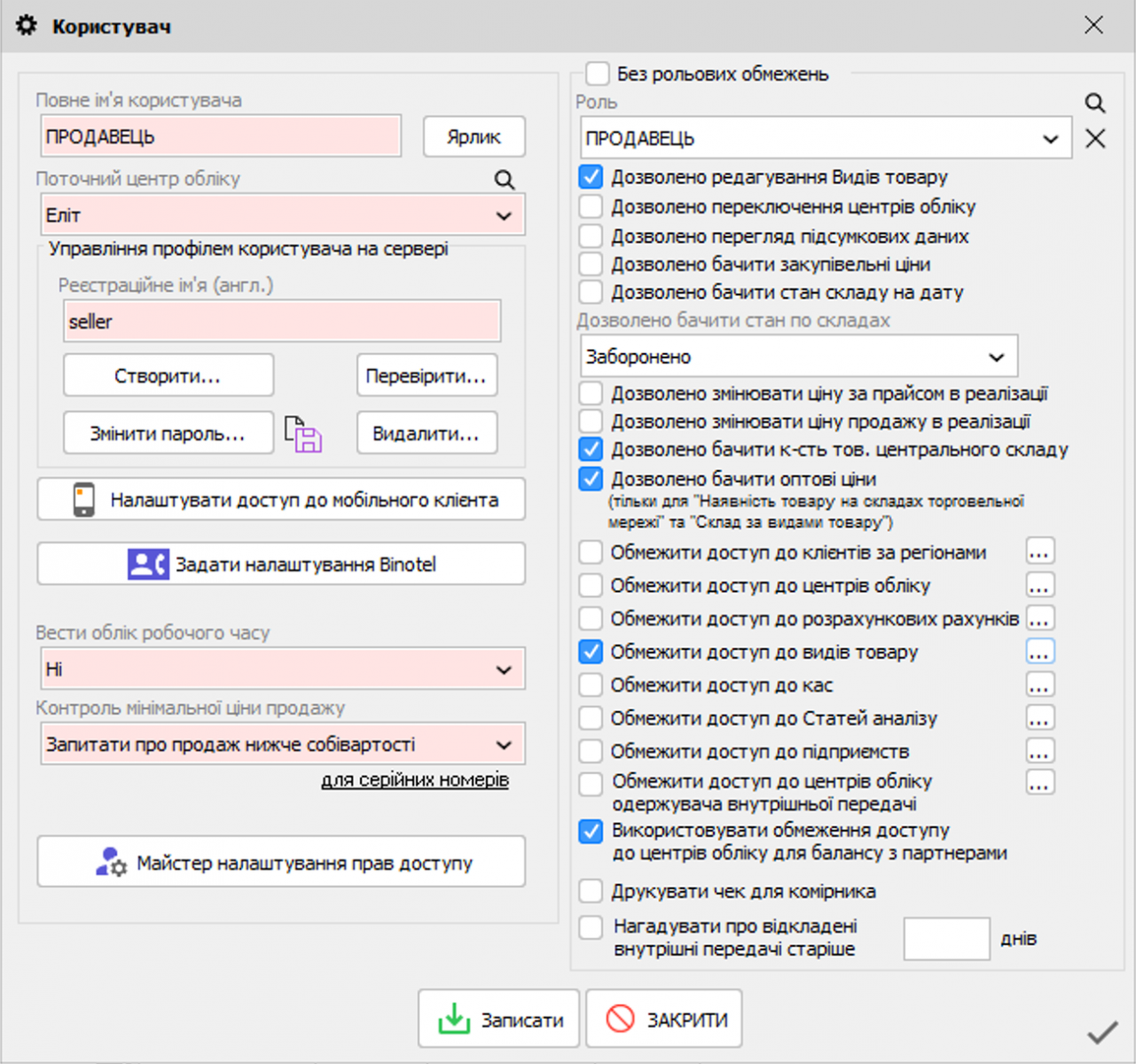Image resolution: width=1136 pixels, height=1064 pixels.
Task: Click search icon for Поточний центр обліку
Action: (505, 180)
